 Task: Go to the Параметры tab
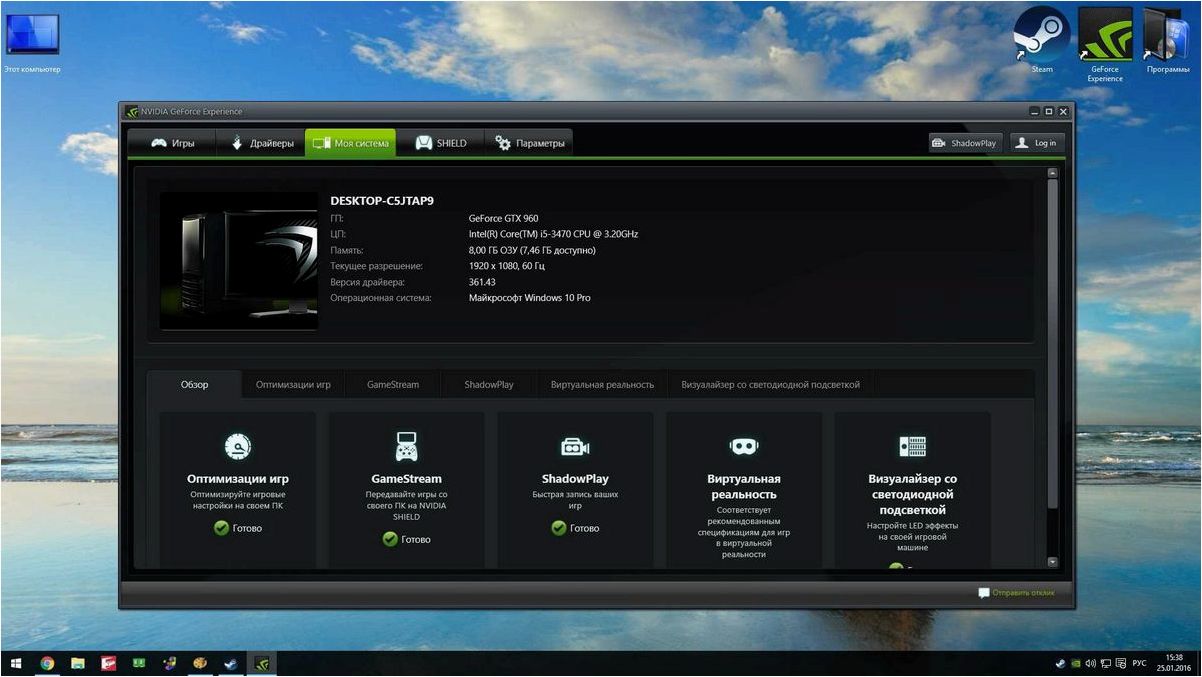pos(529,143)
